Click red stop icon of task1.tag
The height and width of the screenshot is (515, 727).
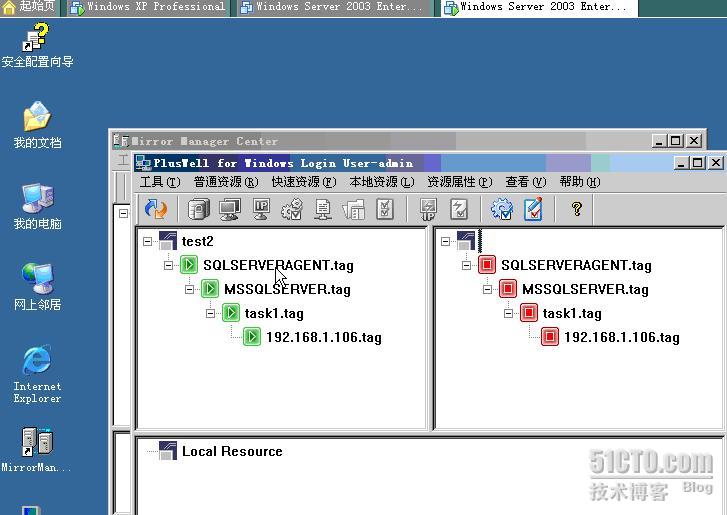pyautogui.click(x=529, y=313)
